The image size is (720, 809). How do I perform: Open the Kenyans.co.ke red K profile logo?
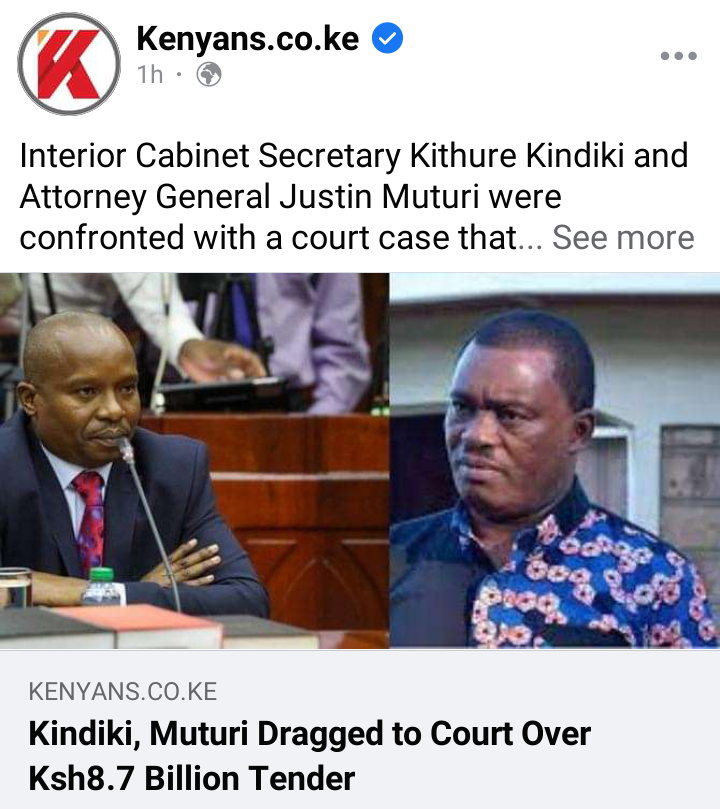[x=69, y=64]
